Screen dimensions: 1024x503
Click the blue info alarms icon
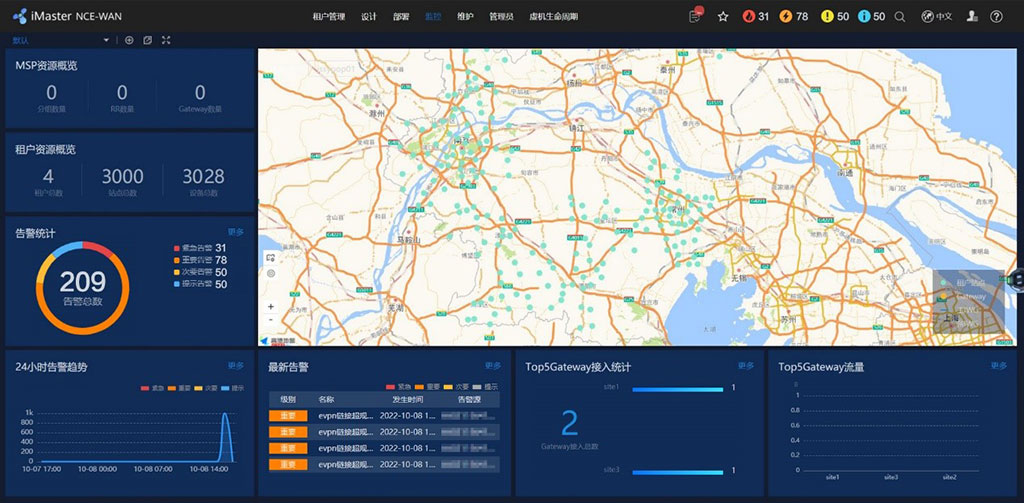click(x=864, y=17)
